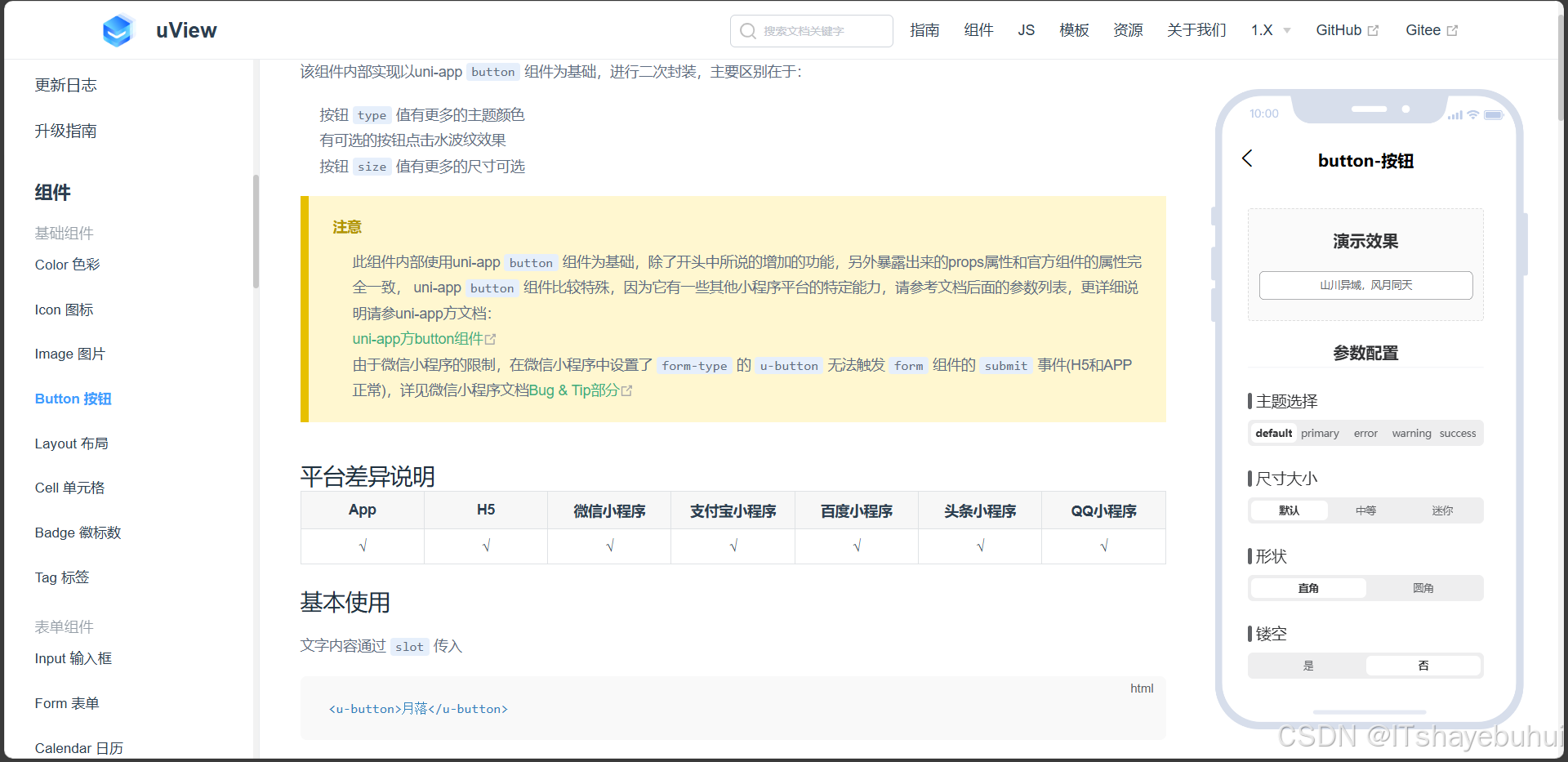Open 指南 in top navigation
Viewport: 1568px width, 762px height.
(924, 30)
